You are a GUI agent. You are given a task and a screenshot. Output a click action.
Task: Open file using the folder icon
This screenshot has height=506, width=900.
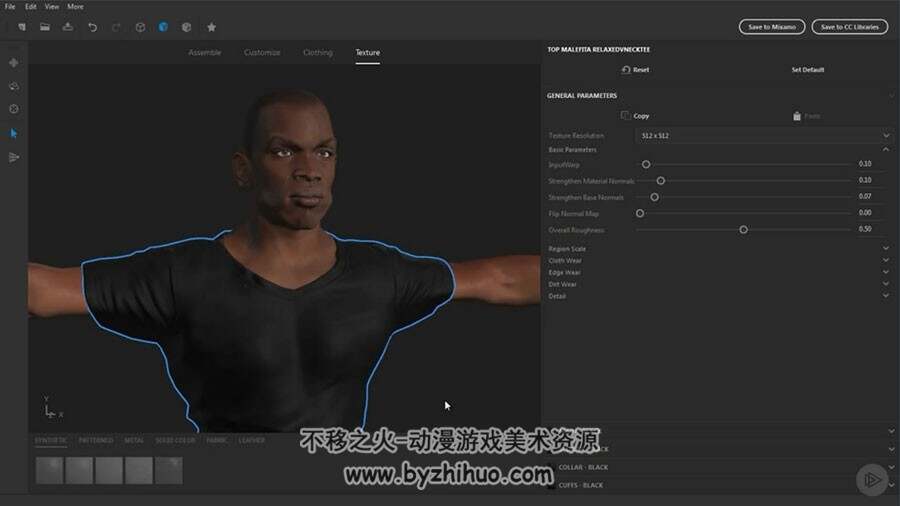tap(45, 27)
